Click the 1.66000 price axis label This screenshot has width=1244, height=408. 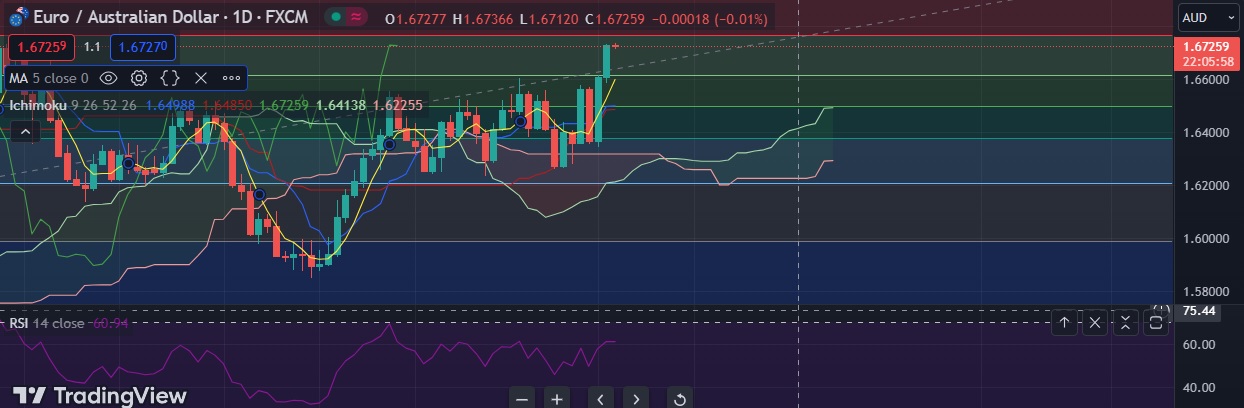coord(1204,79)
